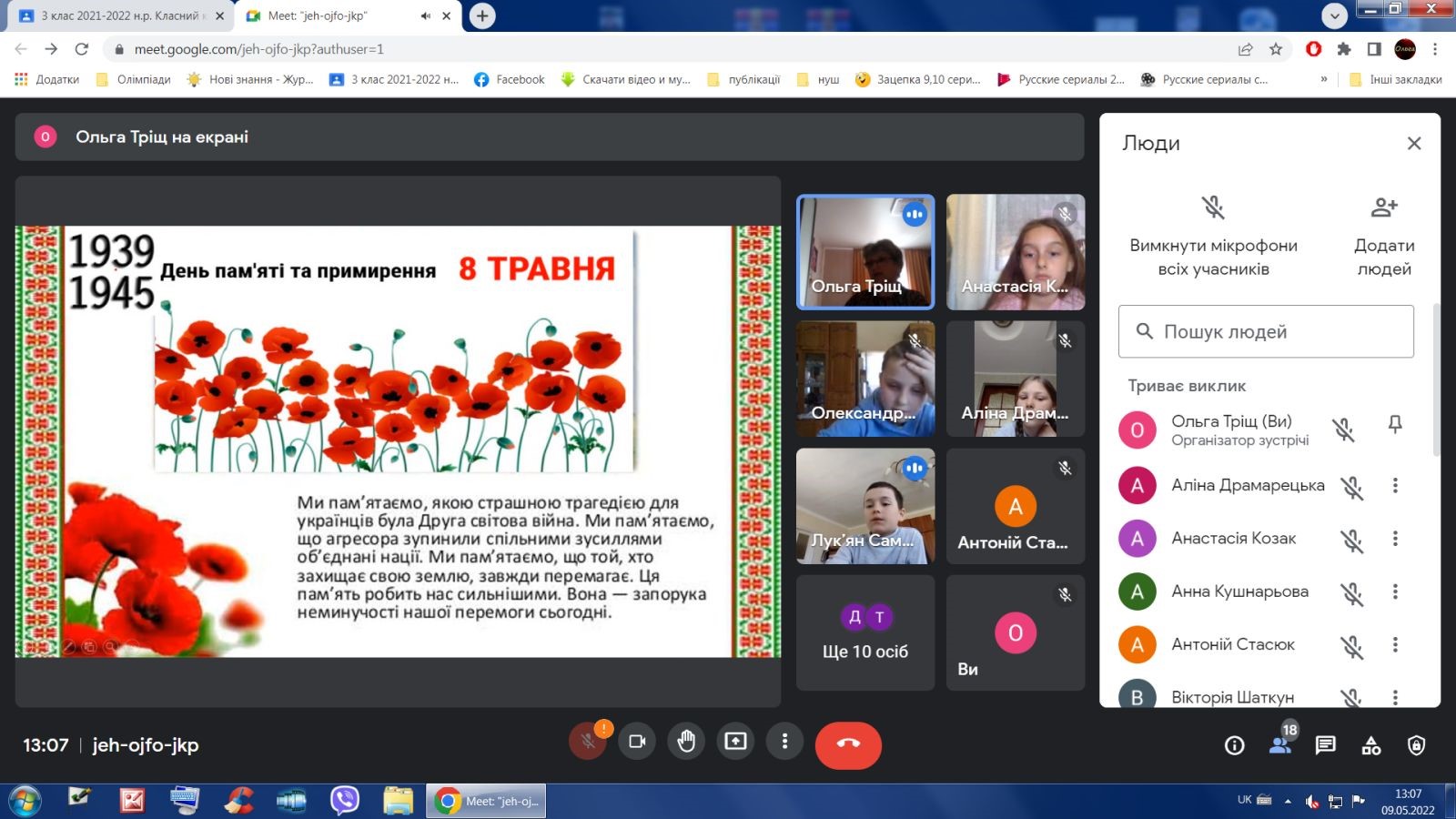Open host controls shield icon
1456x819 pixels.
1416,745
